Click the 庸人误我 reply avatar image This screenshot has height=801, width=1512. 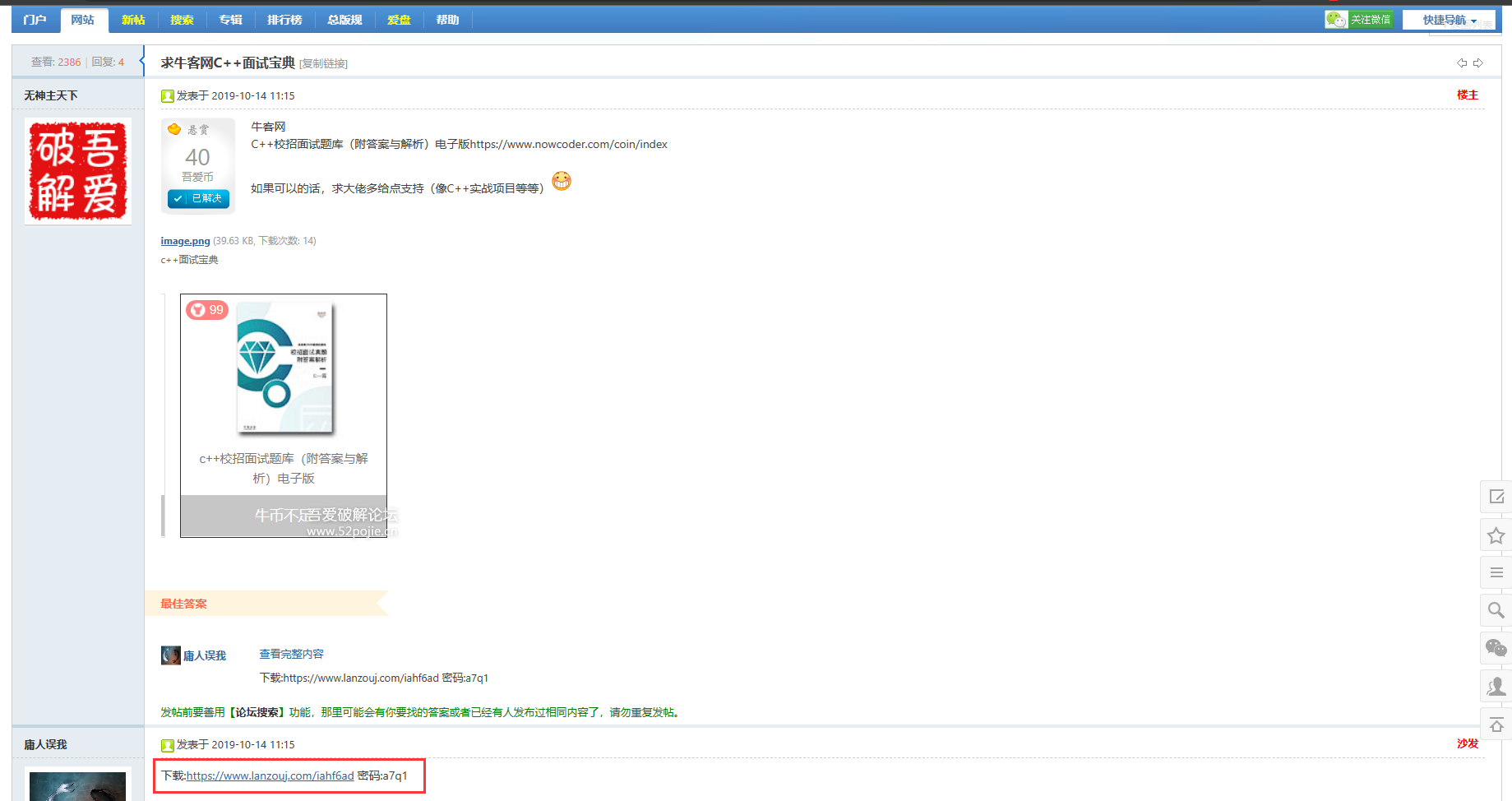[x=78, y=786]
